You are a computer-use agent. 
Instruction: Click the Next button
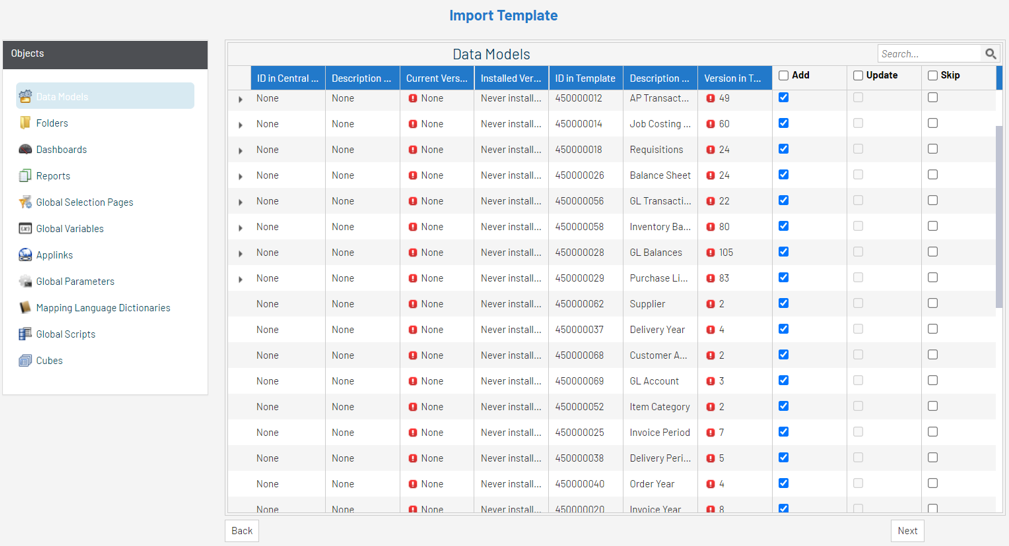coord(907,531)
